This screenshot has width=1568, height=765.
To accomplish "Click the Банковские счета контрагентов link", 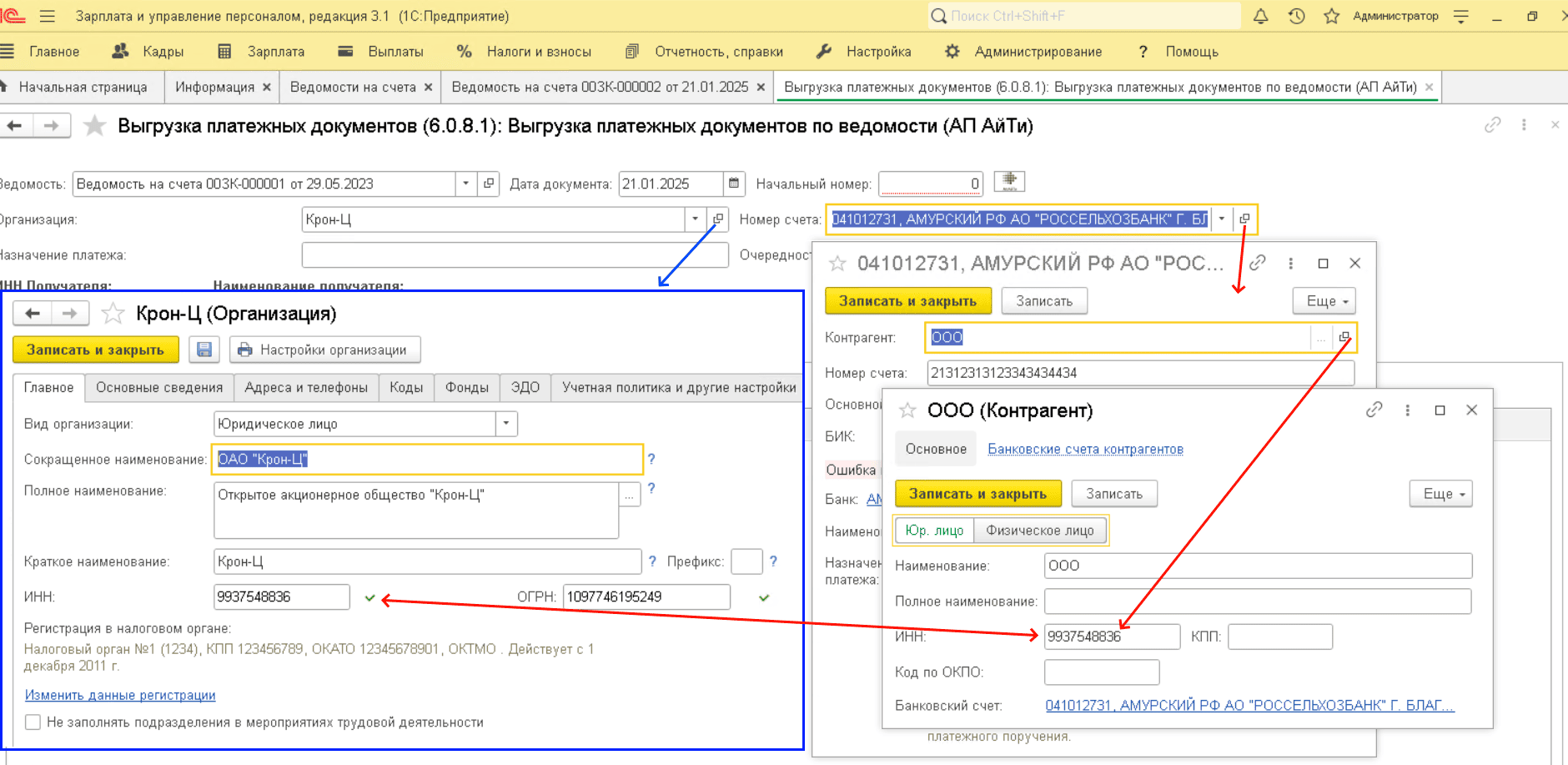I will [1085, 449].
